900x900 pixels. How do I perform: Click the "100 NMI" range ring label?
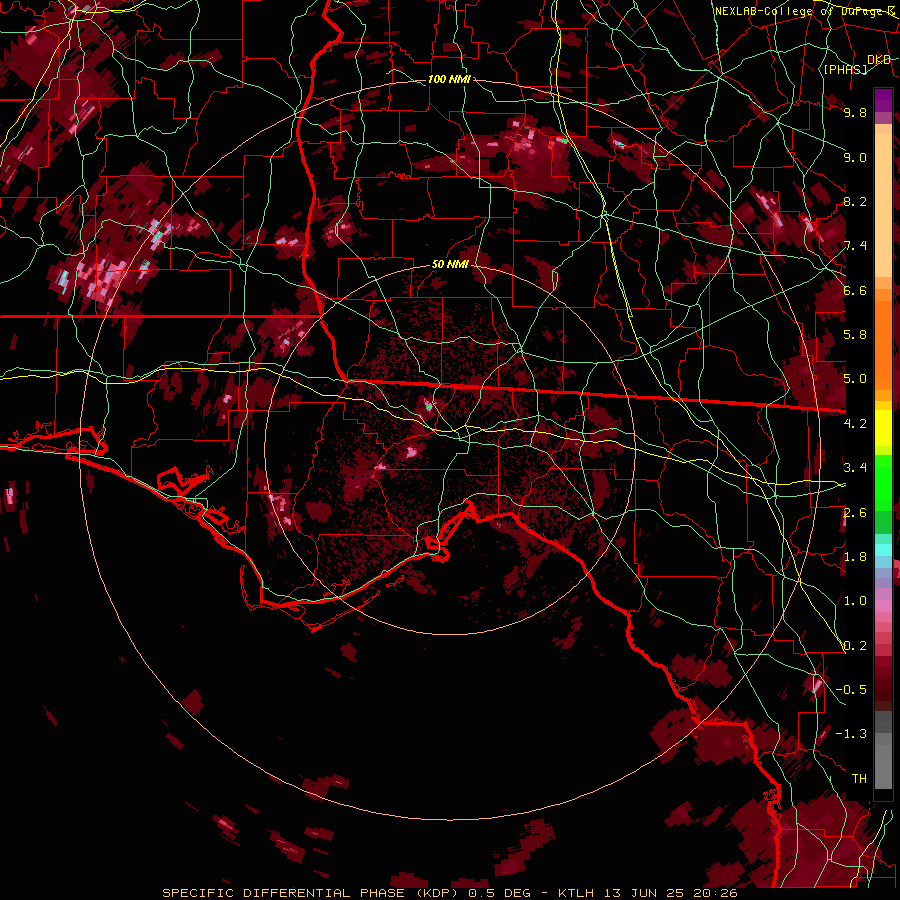tap(449, 79)
